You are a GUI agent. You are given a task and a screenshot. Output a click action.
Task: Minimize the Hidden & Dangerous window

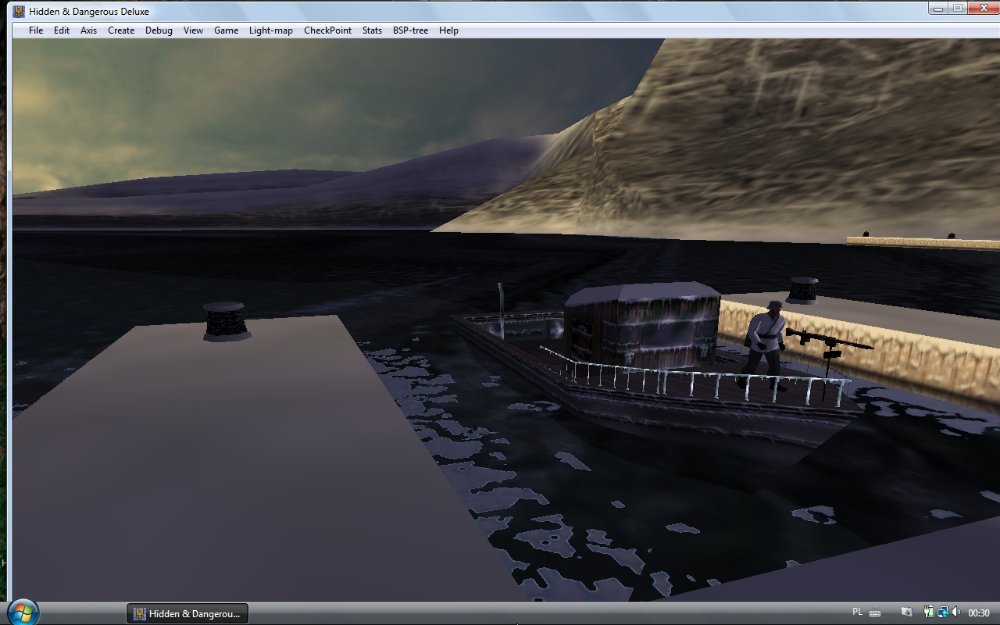937,8
